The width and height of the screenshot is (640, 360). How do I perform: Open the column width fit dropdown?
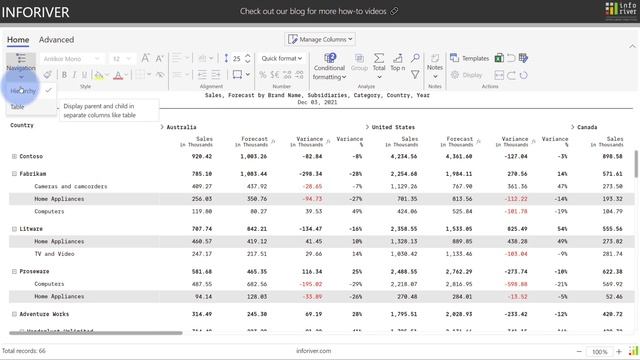(241, 75)
